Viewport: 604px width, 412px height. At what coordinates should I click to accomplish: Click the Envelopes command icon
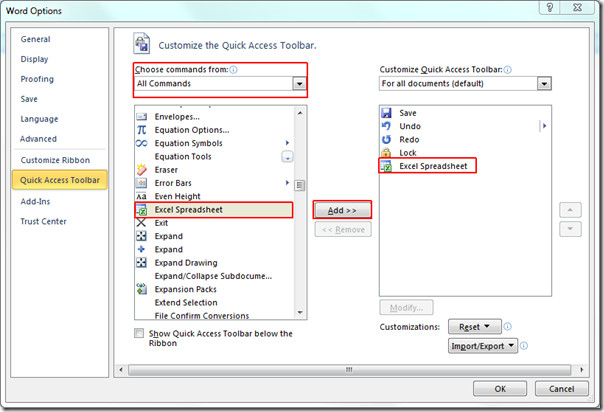coord(141,117)
